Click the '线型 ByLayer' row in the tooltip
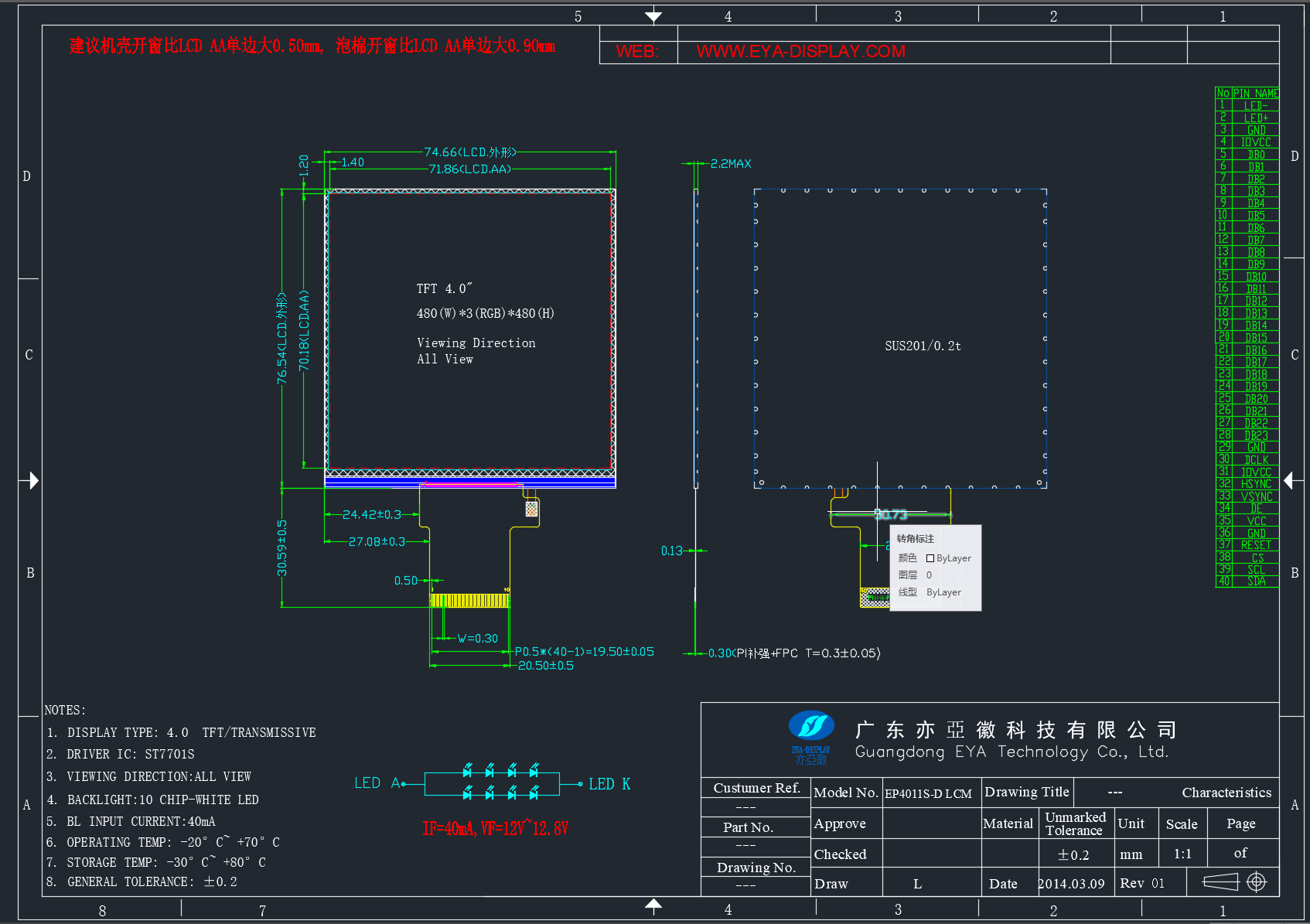Image resolution: width=1310 pixels, height=924 pixels. (x=930, y=592)
